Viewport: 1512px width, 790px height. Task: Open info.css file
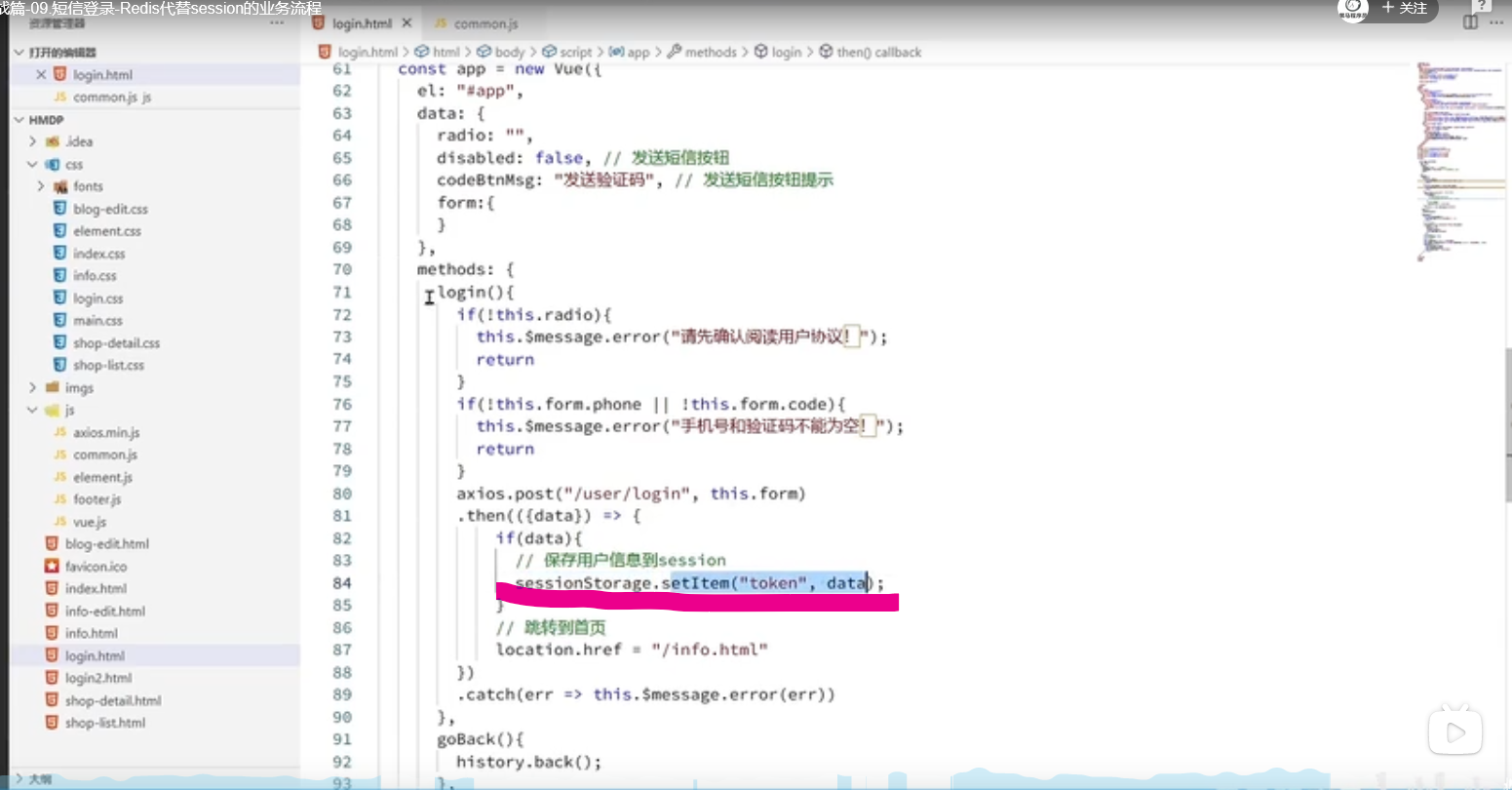tap(95, 276)
